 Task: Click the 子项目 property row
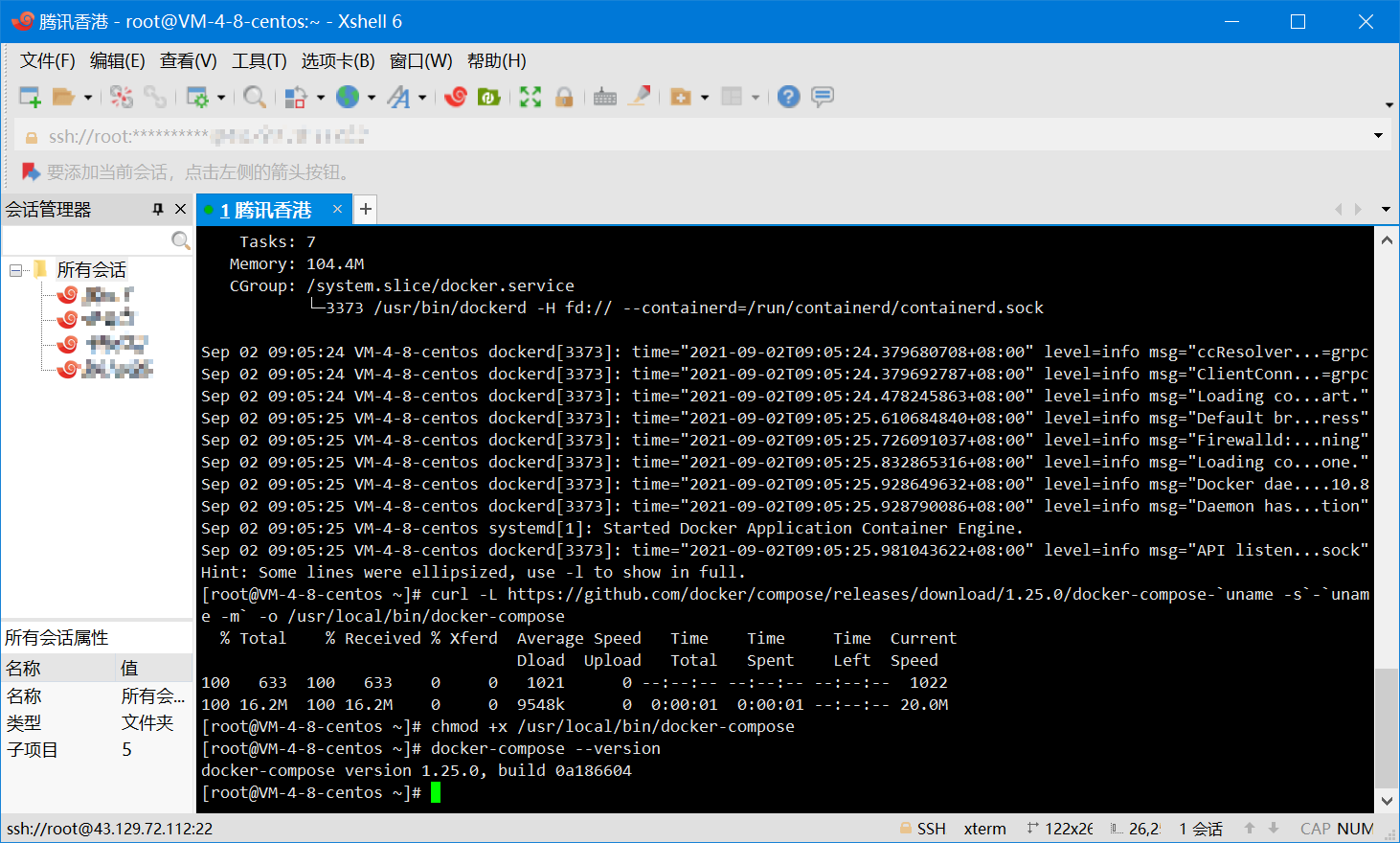click(97, 749)
